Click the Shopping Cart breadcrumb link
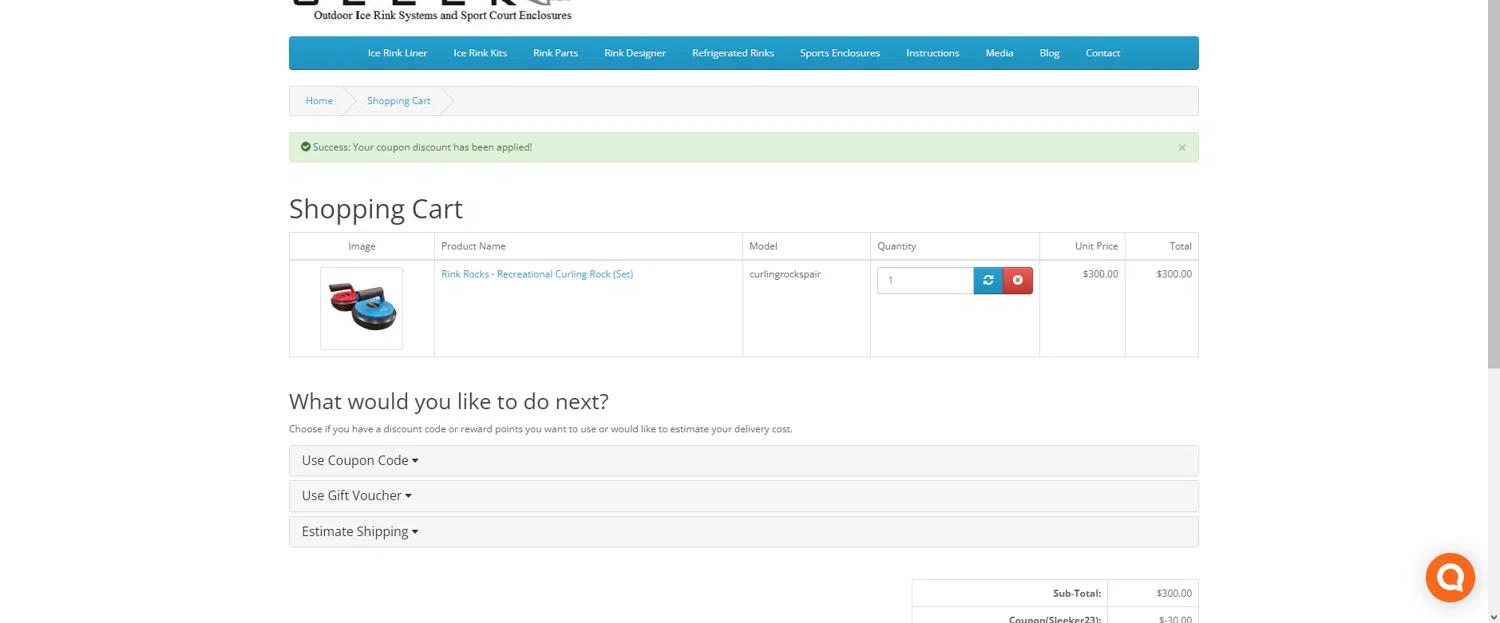This screenshot has height=623, width=1500. 398,101
